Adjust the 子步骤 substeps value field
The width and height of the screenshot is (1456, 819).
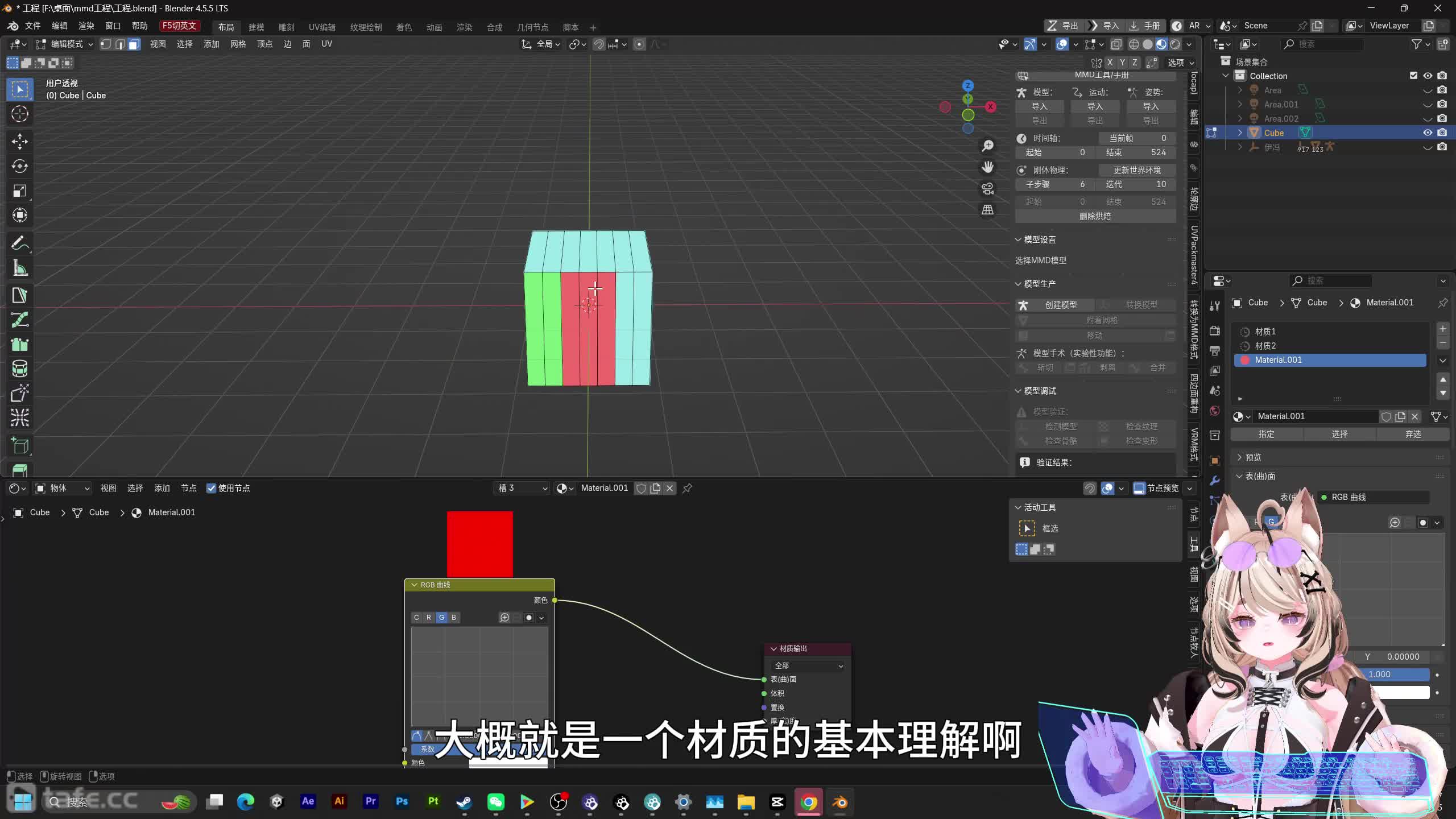tap(1055, 184)
